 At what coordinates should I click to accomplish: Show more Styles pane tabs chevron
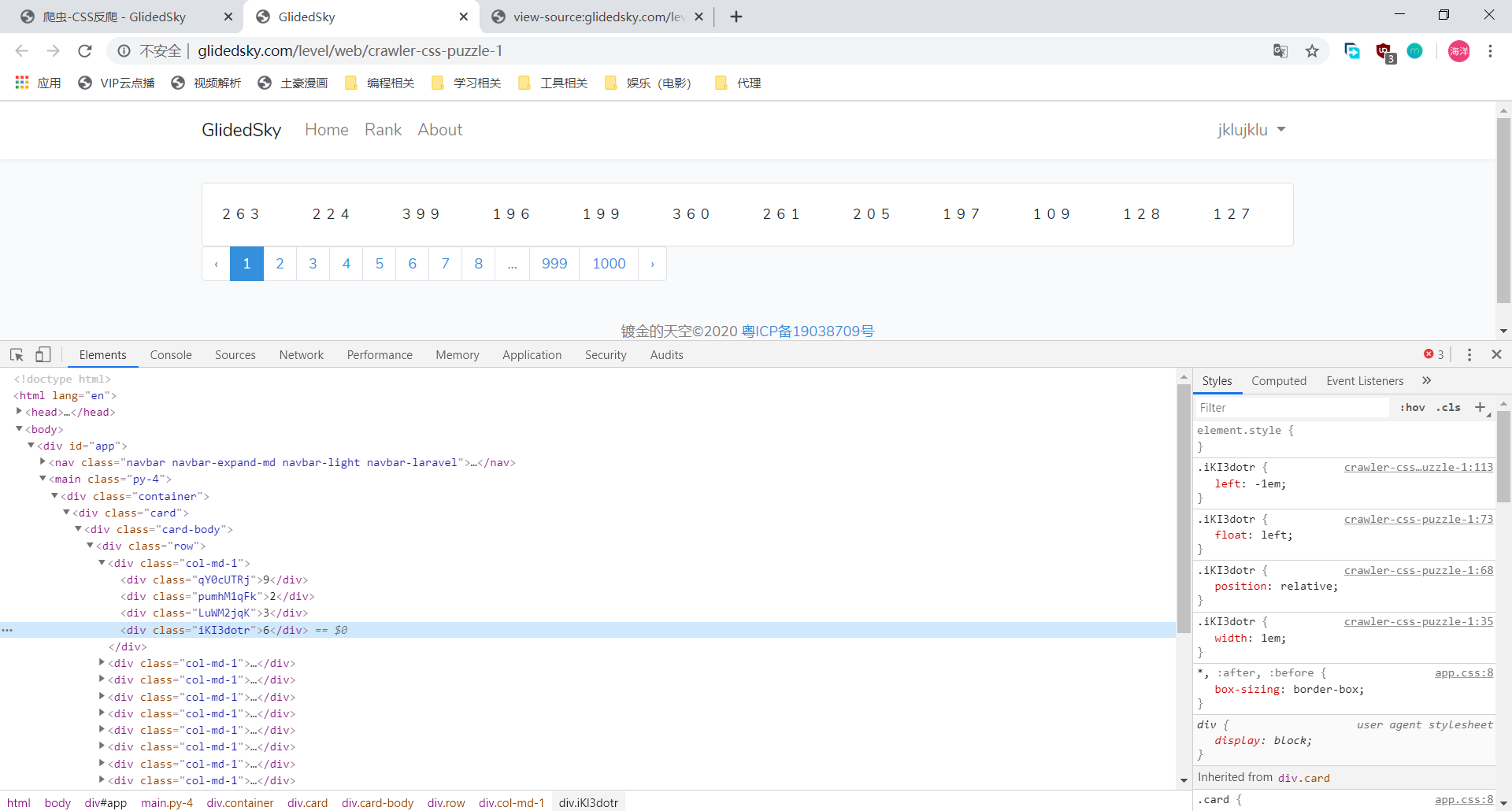coord(1426,381)
